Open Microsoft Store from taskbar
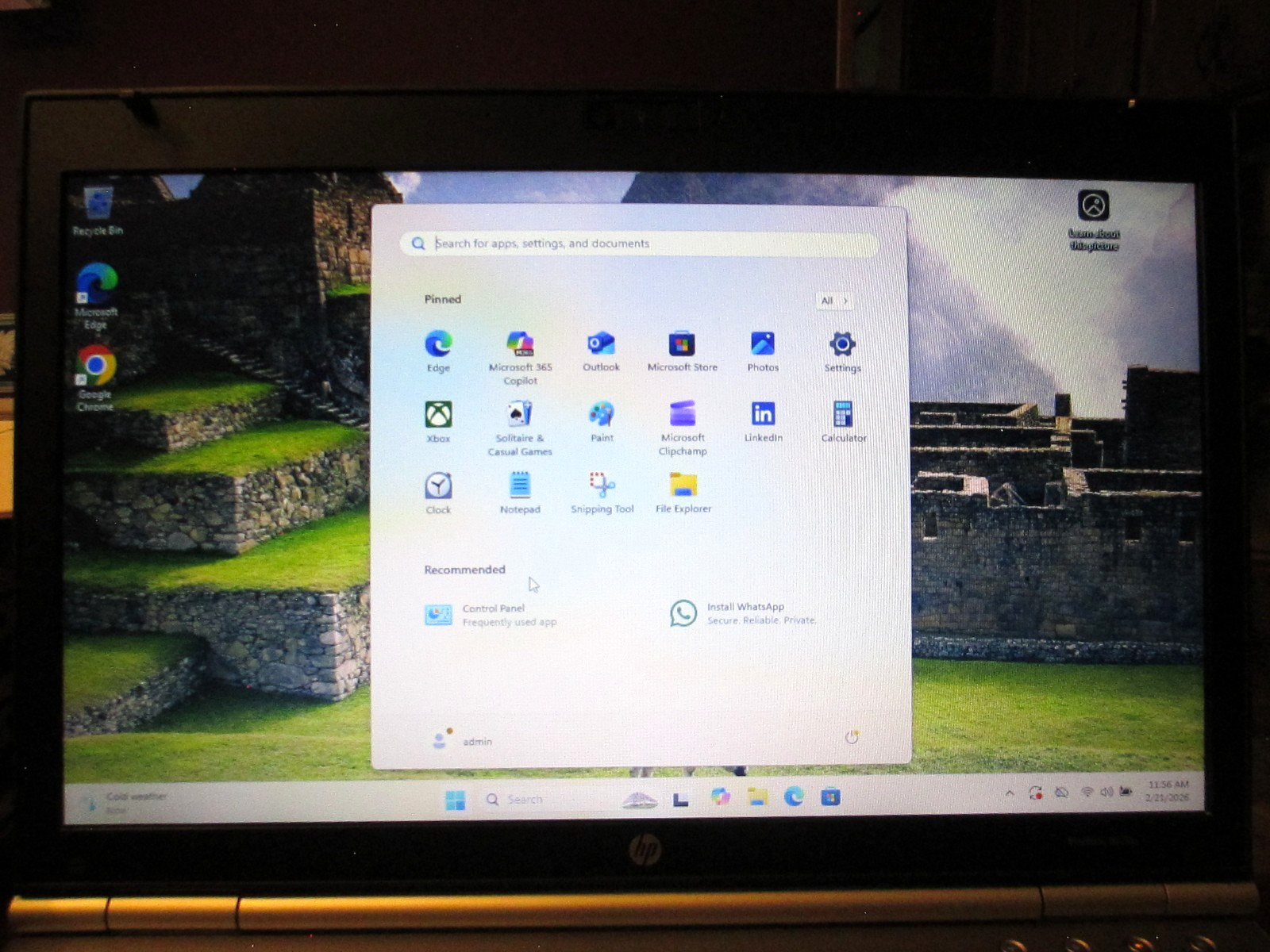1270x952 pixels. pyautogui.click(x=830, y=797)
